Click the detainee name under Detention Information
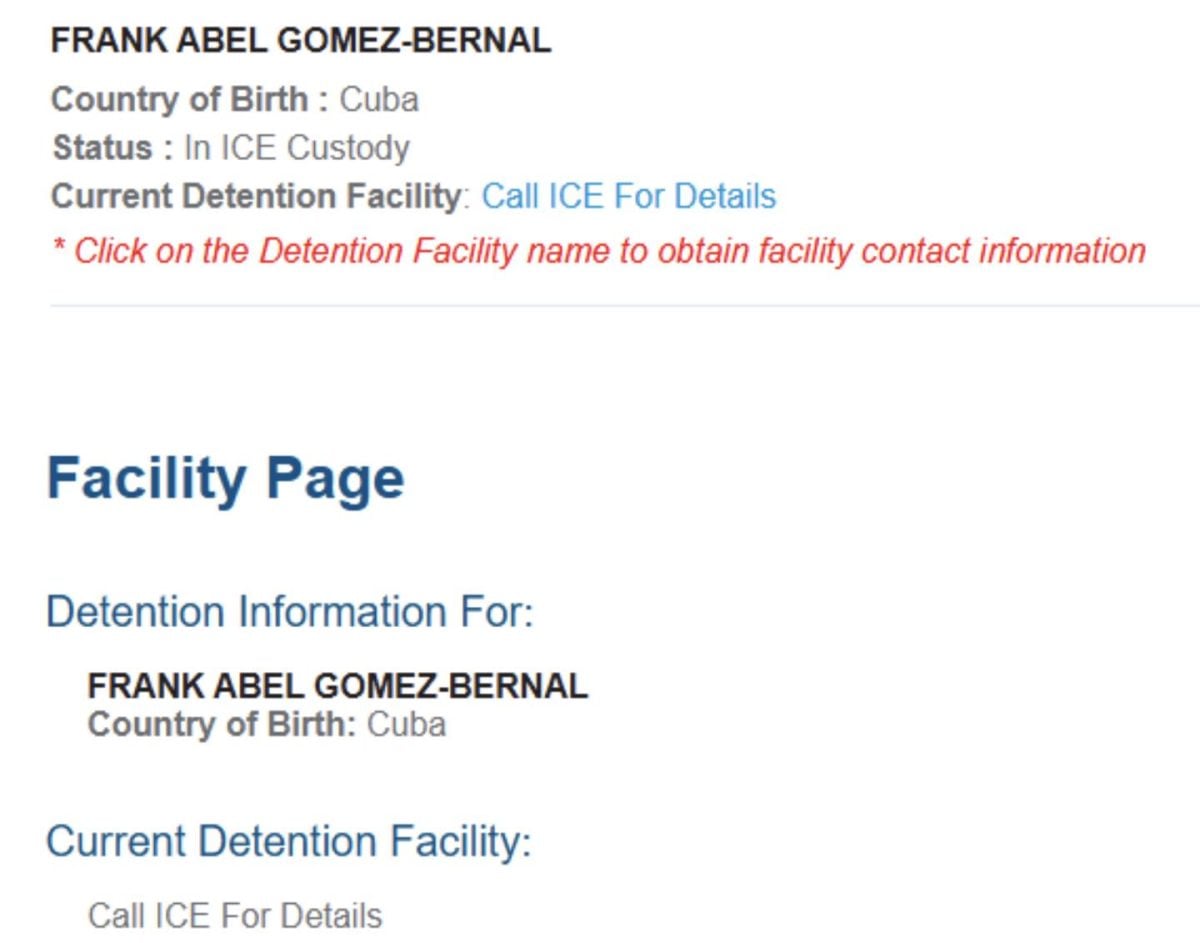This screenshot has width=1200, height=943. (337, 686)
